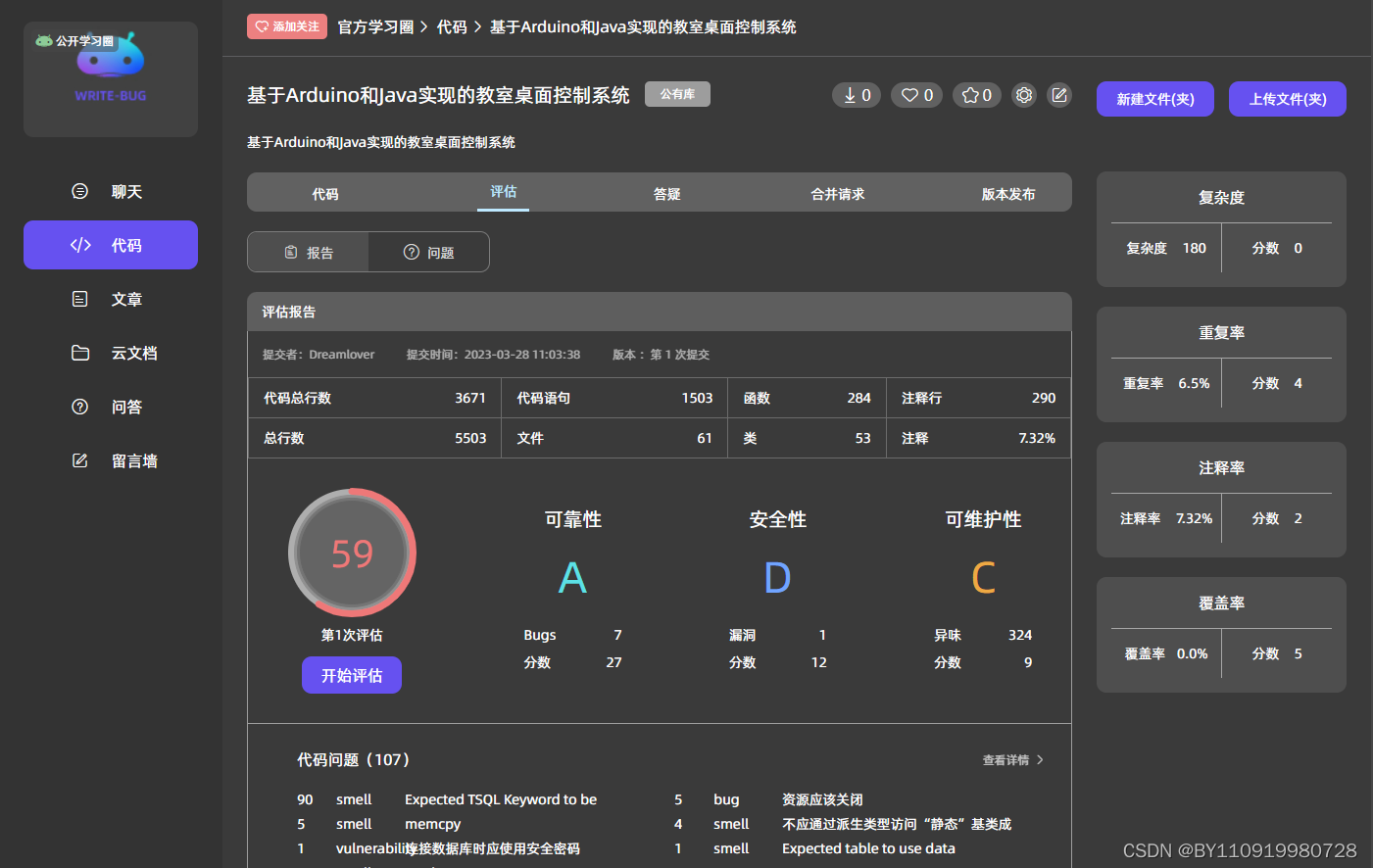Go to the 问答 Q&A section

tap(111, 407)
